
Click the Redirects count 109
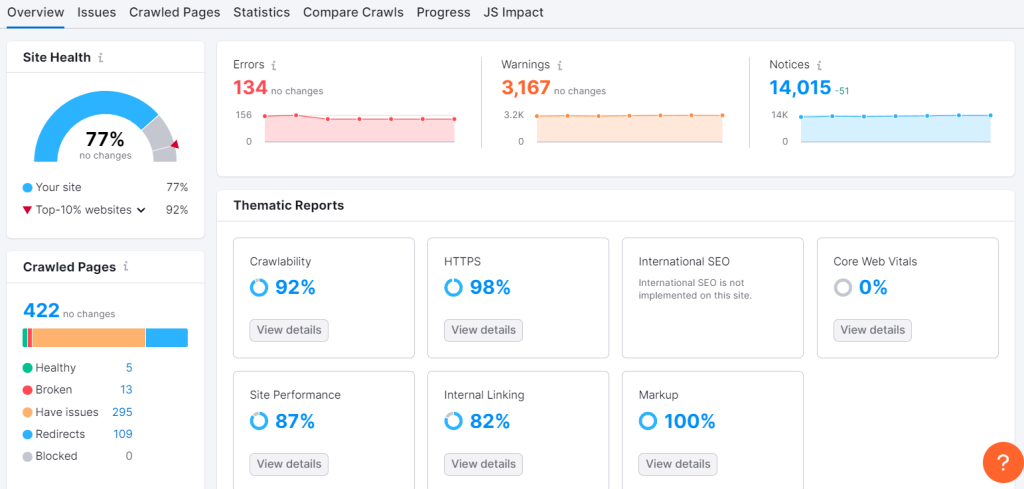pos(122,434)
